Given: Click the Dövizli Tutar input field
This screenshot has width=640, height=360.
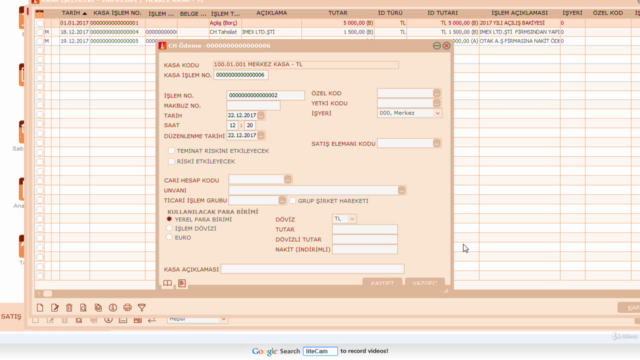Looking at the screenshot, I should point(365,239).
